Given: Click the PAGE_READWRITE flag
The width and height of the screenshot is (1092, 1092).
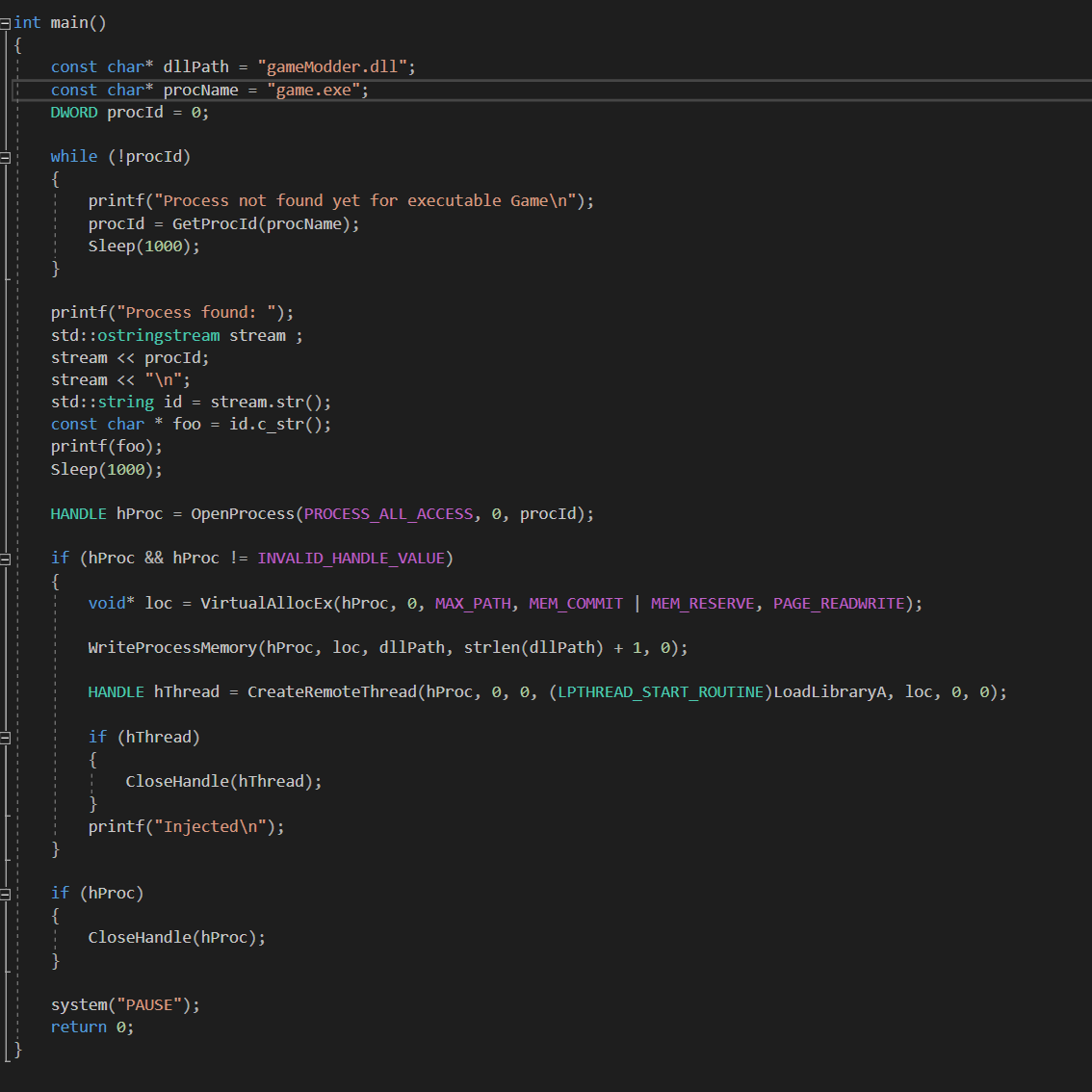Looking at the screenshot, I should click(839, 603).
